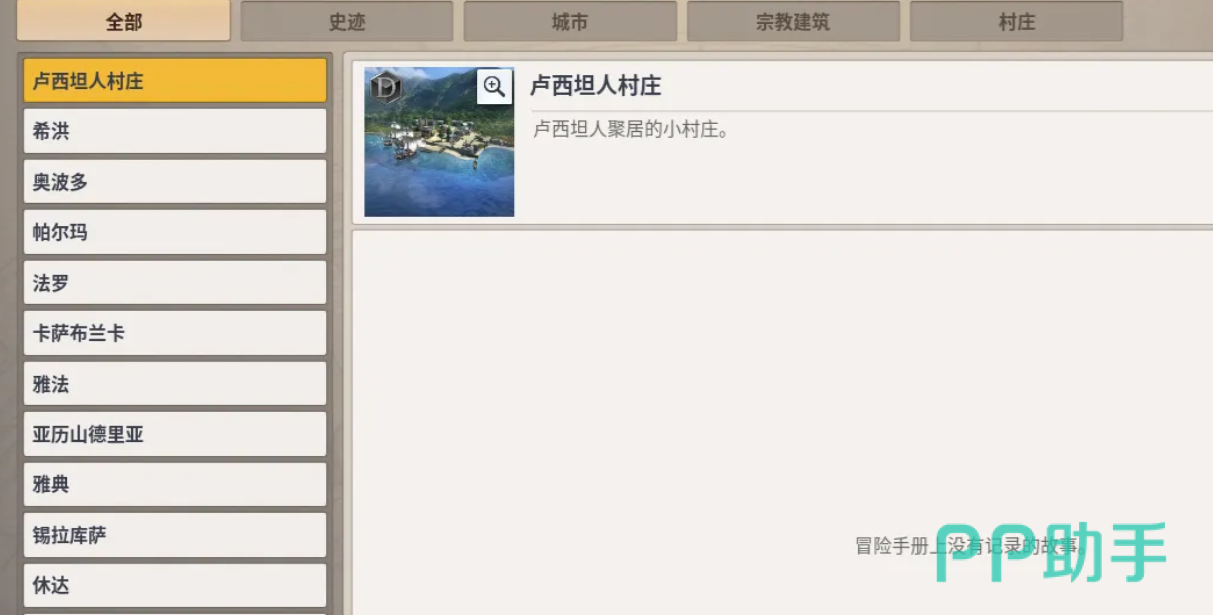Screen dimensions: 1213x615
Task: Choose the 雅法 list item
Action: pos(175,384)
